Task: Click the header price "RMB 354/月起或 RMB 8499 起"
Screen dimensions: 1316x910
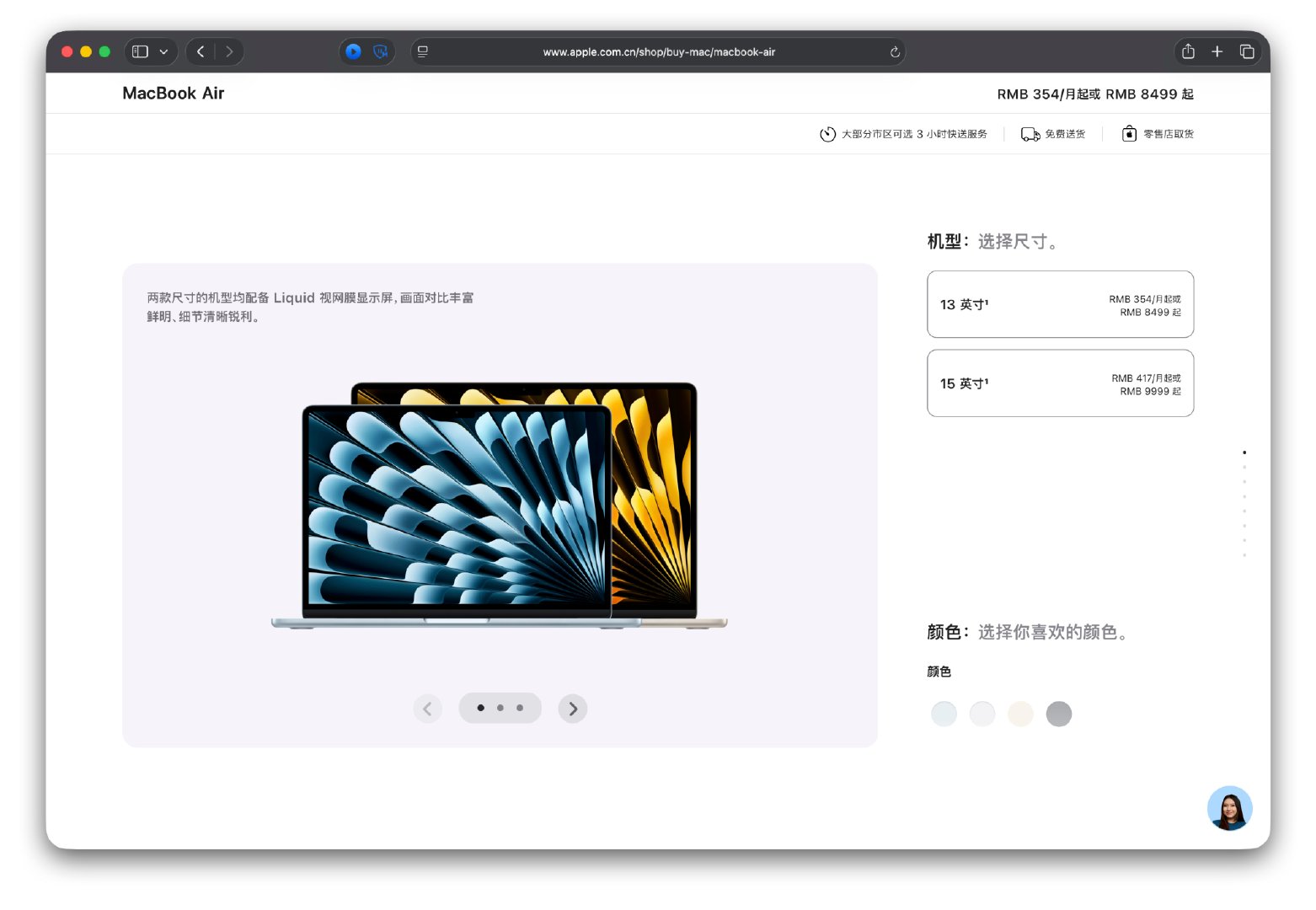Action: [x=1095, y=94]
